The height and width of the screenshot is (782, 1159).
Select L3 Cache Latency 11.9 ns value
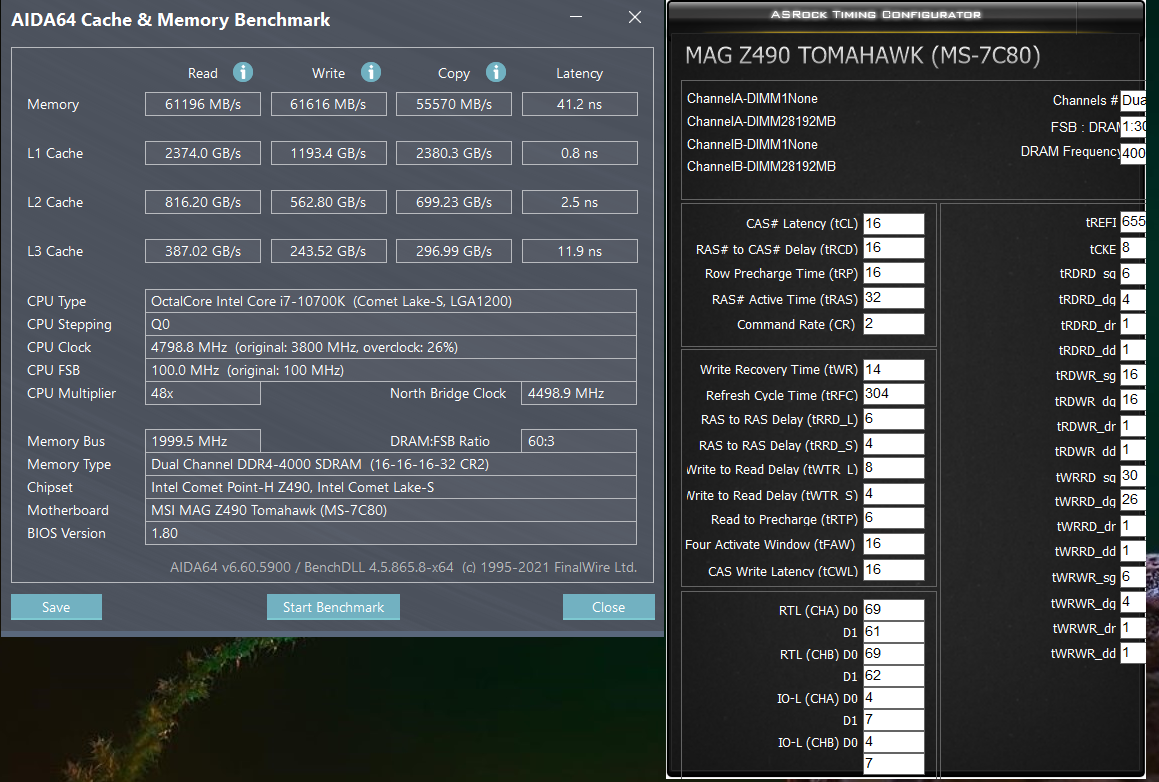point(580,251)
